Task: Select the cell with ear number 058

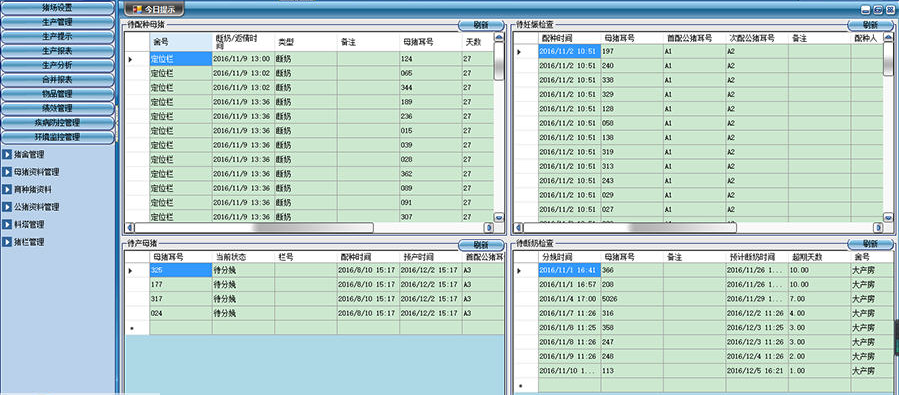Action: tap(632, 123)
